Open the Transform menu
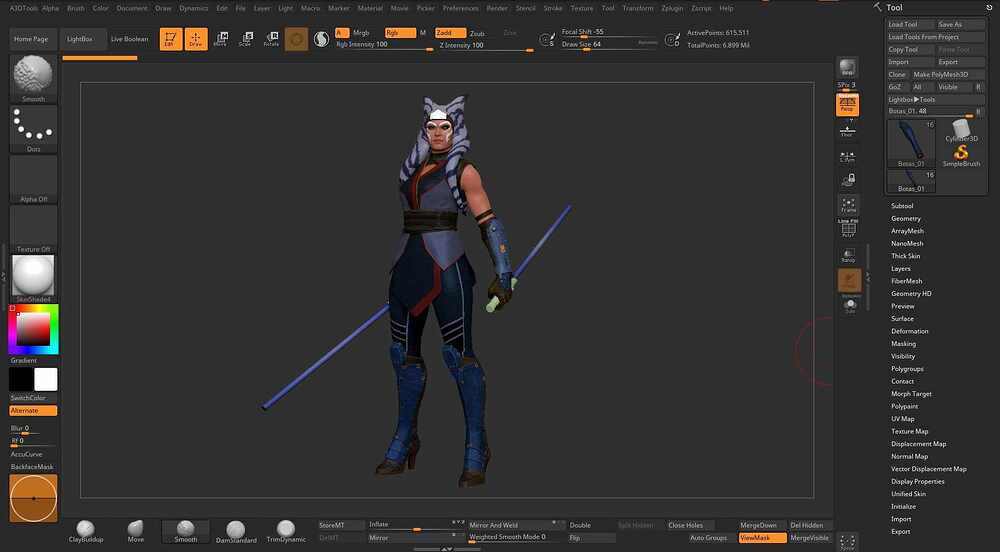1000x552 pixels. (638, 8)
